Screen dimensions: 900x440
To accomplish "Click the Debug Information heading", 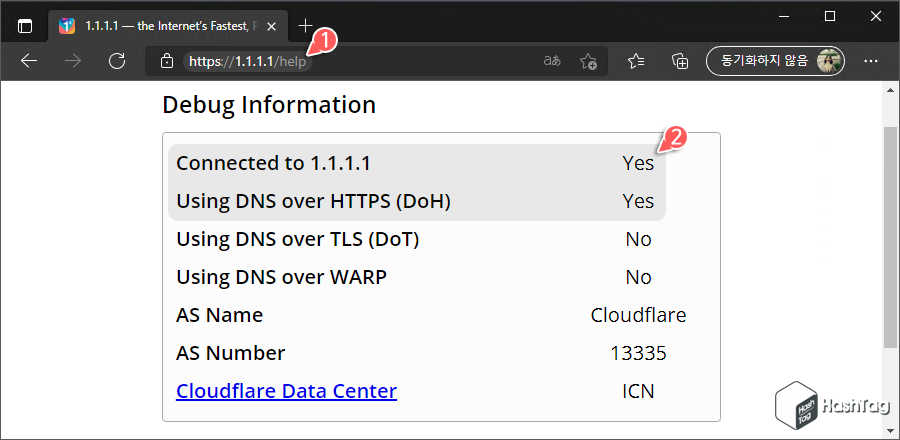I will (269, 105).
